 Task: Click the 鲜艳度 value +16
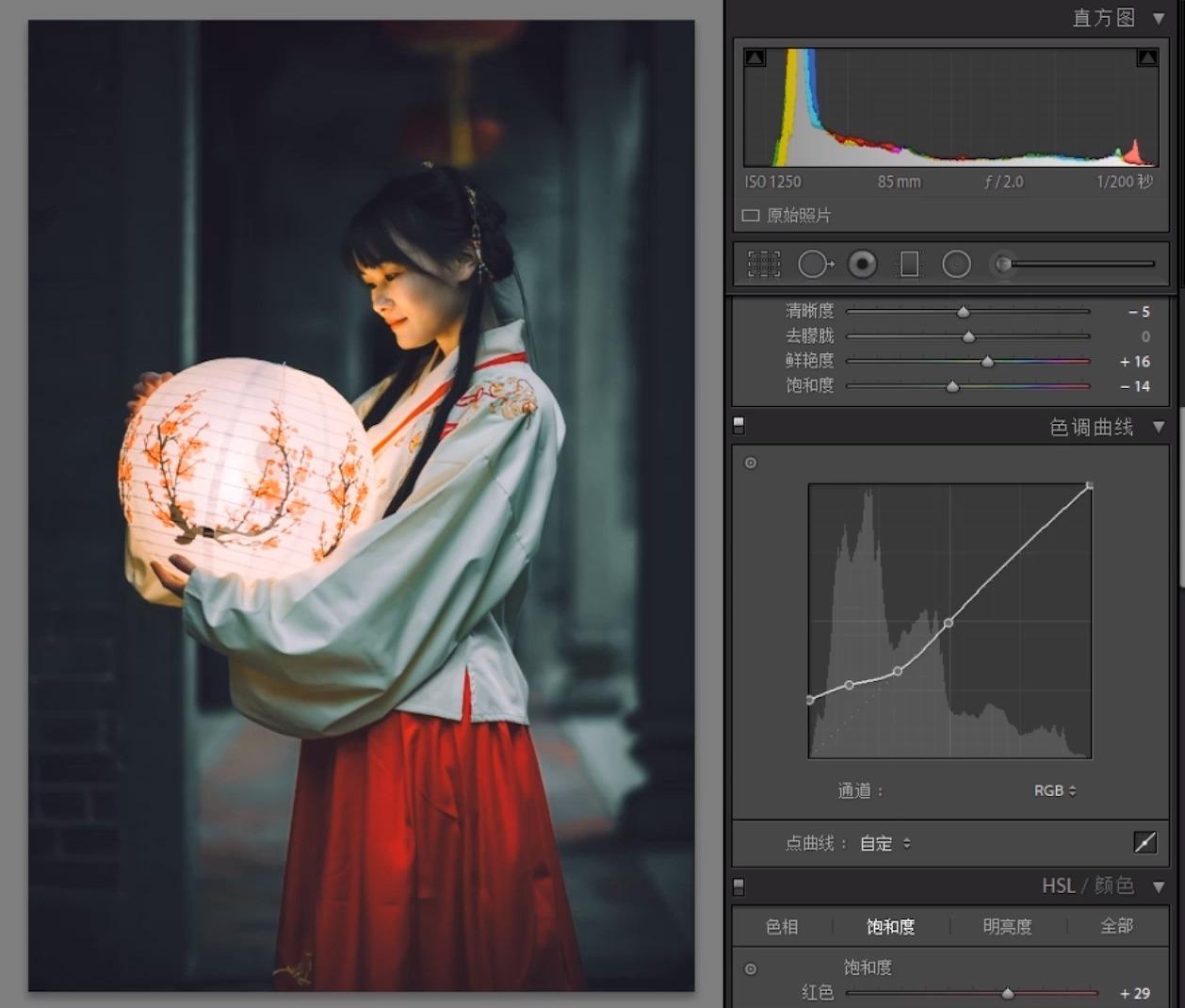[x=1135, y=362]
